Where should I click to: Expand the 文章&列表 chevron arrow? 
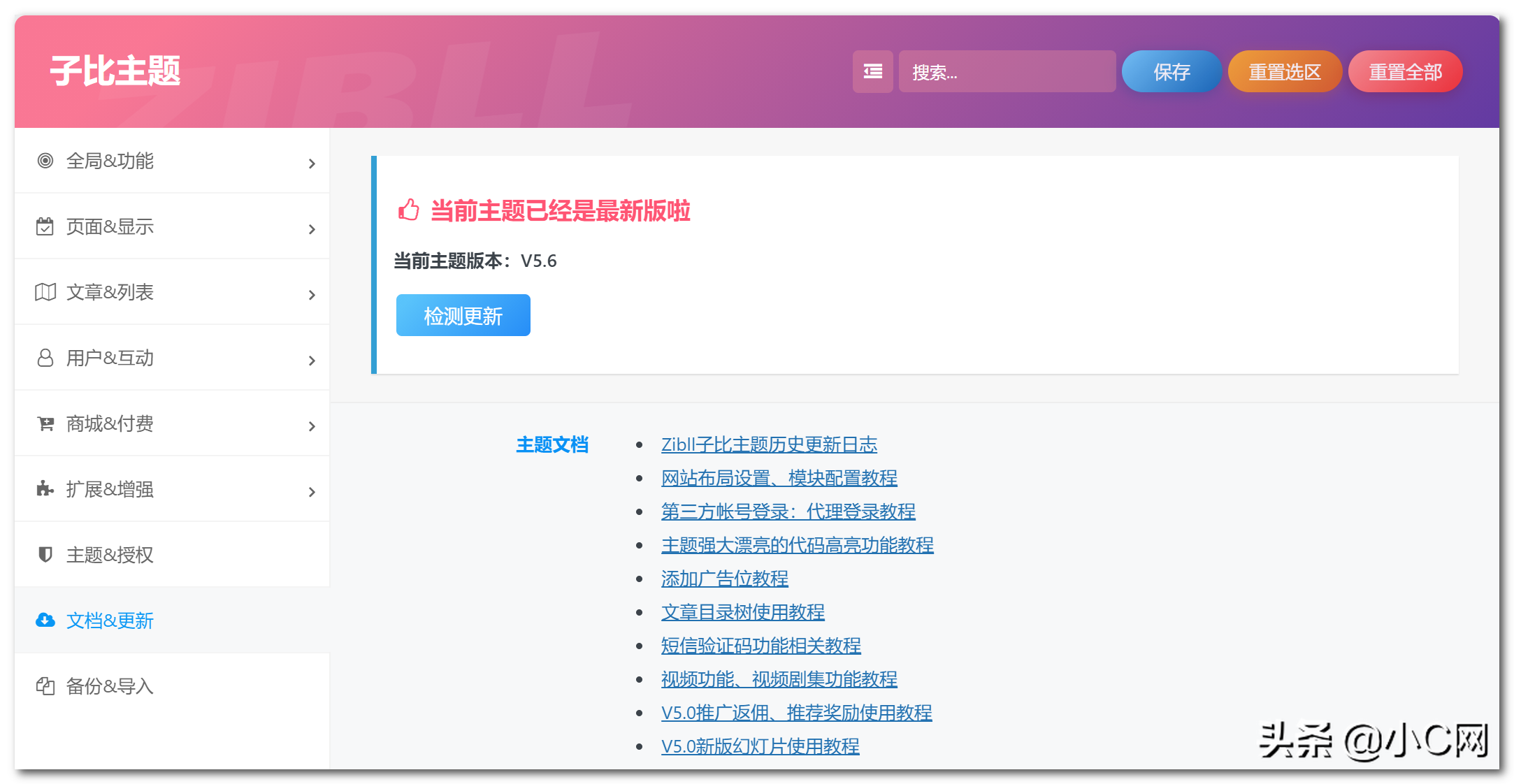tap(312, 295)
